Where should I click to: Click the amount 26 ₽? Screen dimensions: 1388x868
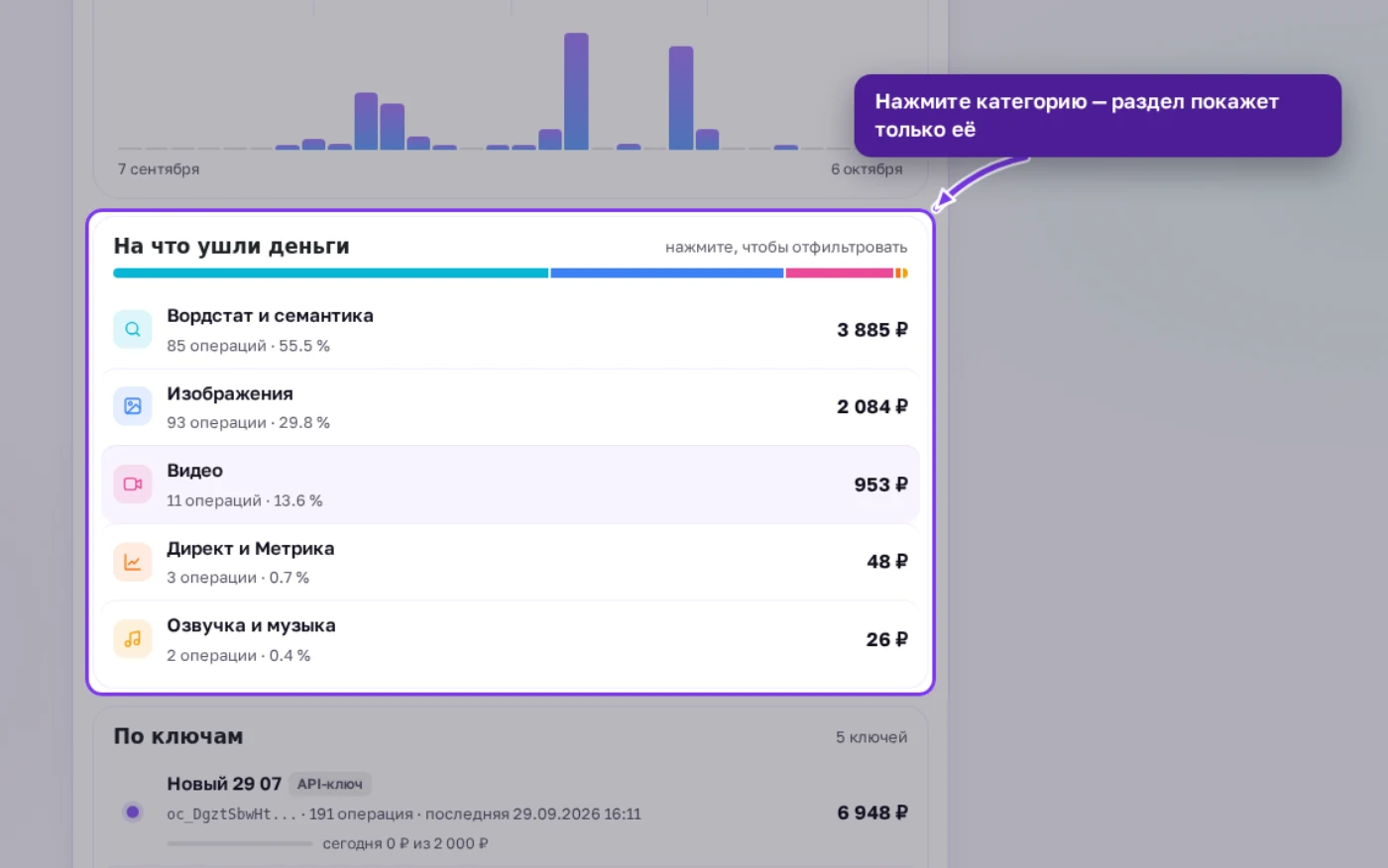[887, 639]
